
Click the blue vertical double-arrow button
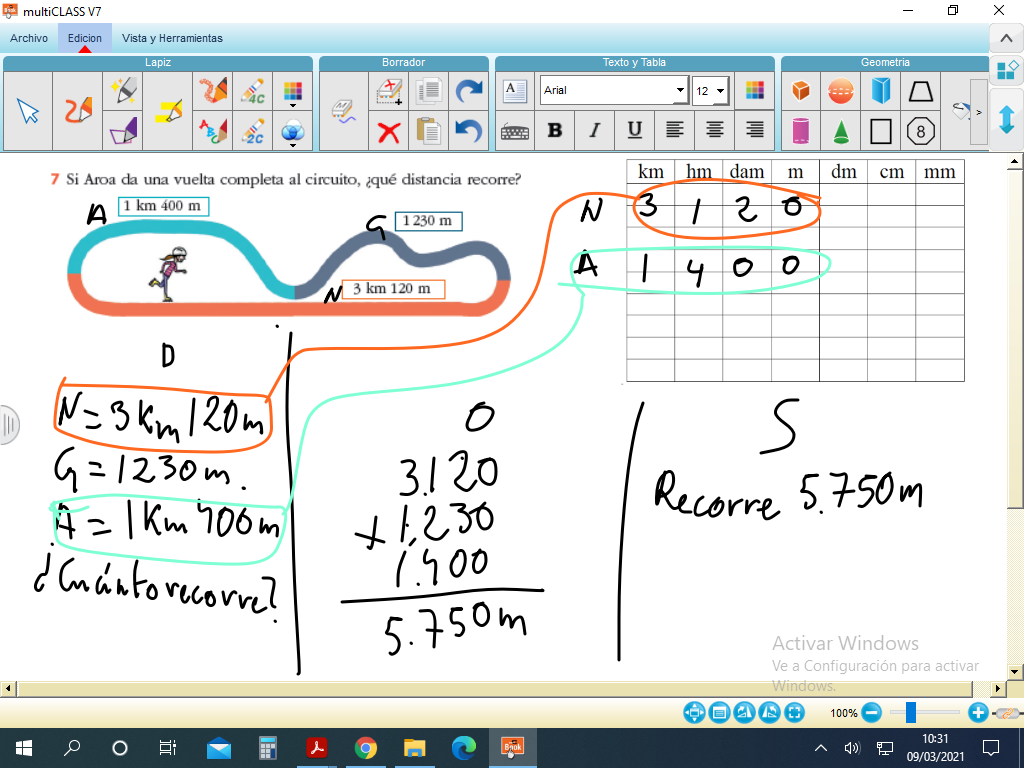(x=1006, y=120)
